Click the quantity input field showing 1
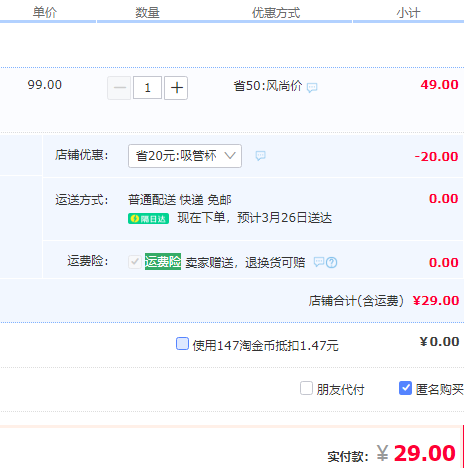Viewport: 469px width, 468px height. pos(147,88)
